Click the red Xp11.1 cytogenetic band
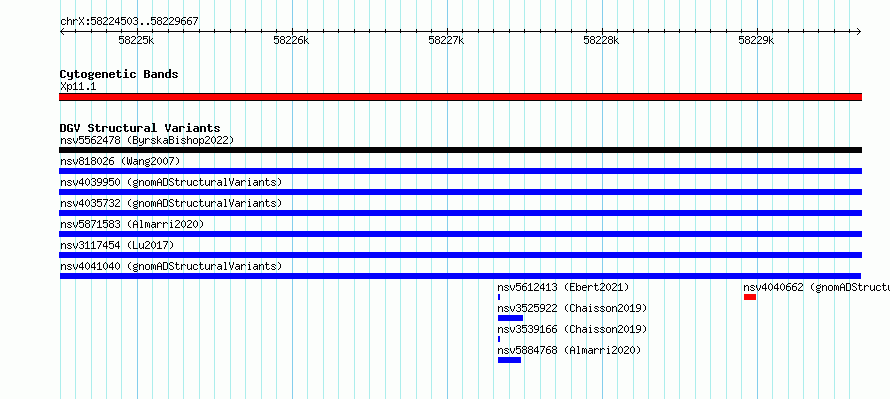Screen dimensions: 890x399 click(460, 97)
